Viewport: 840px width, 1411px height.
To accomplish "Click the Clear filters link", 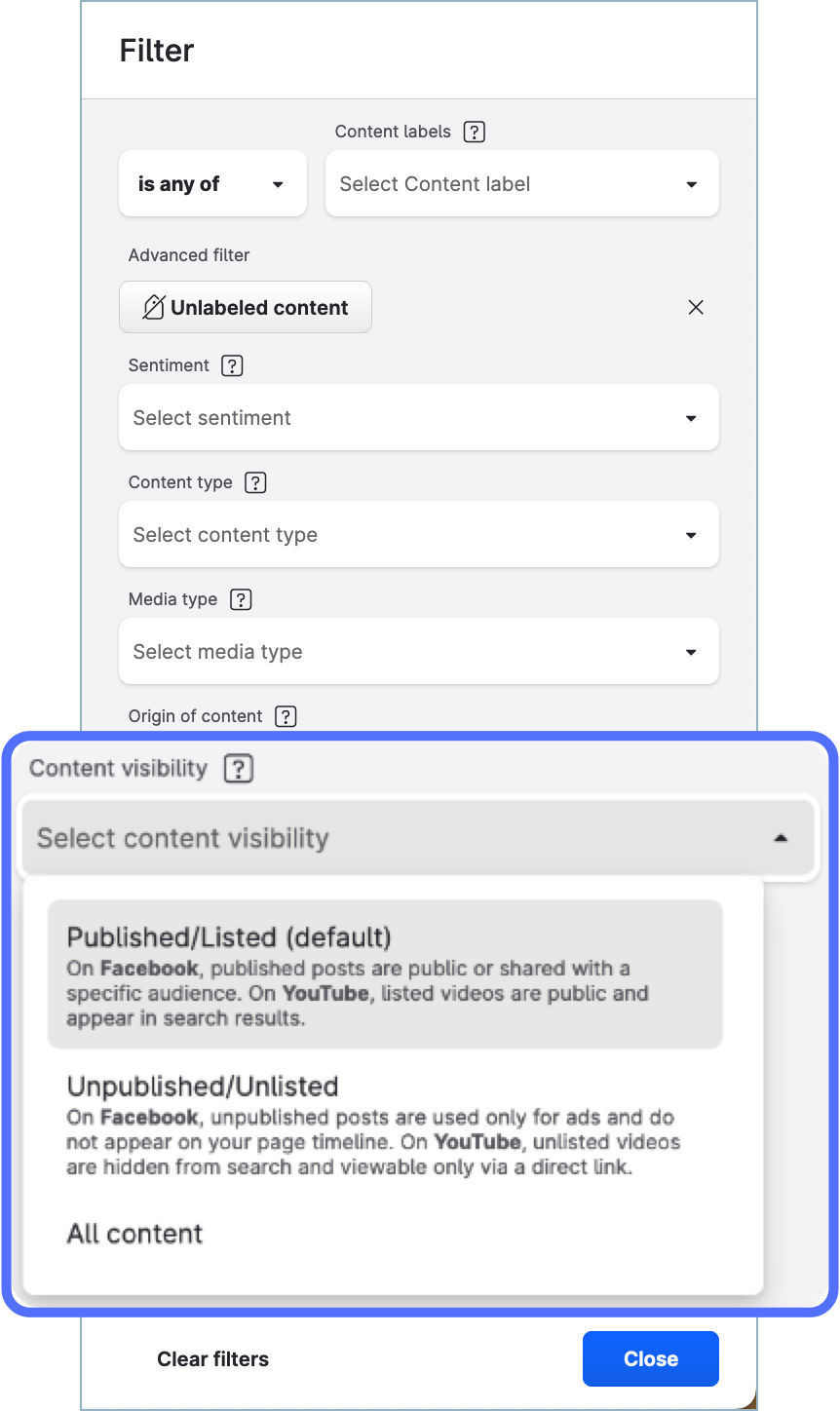I will coord(212,1359).
